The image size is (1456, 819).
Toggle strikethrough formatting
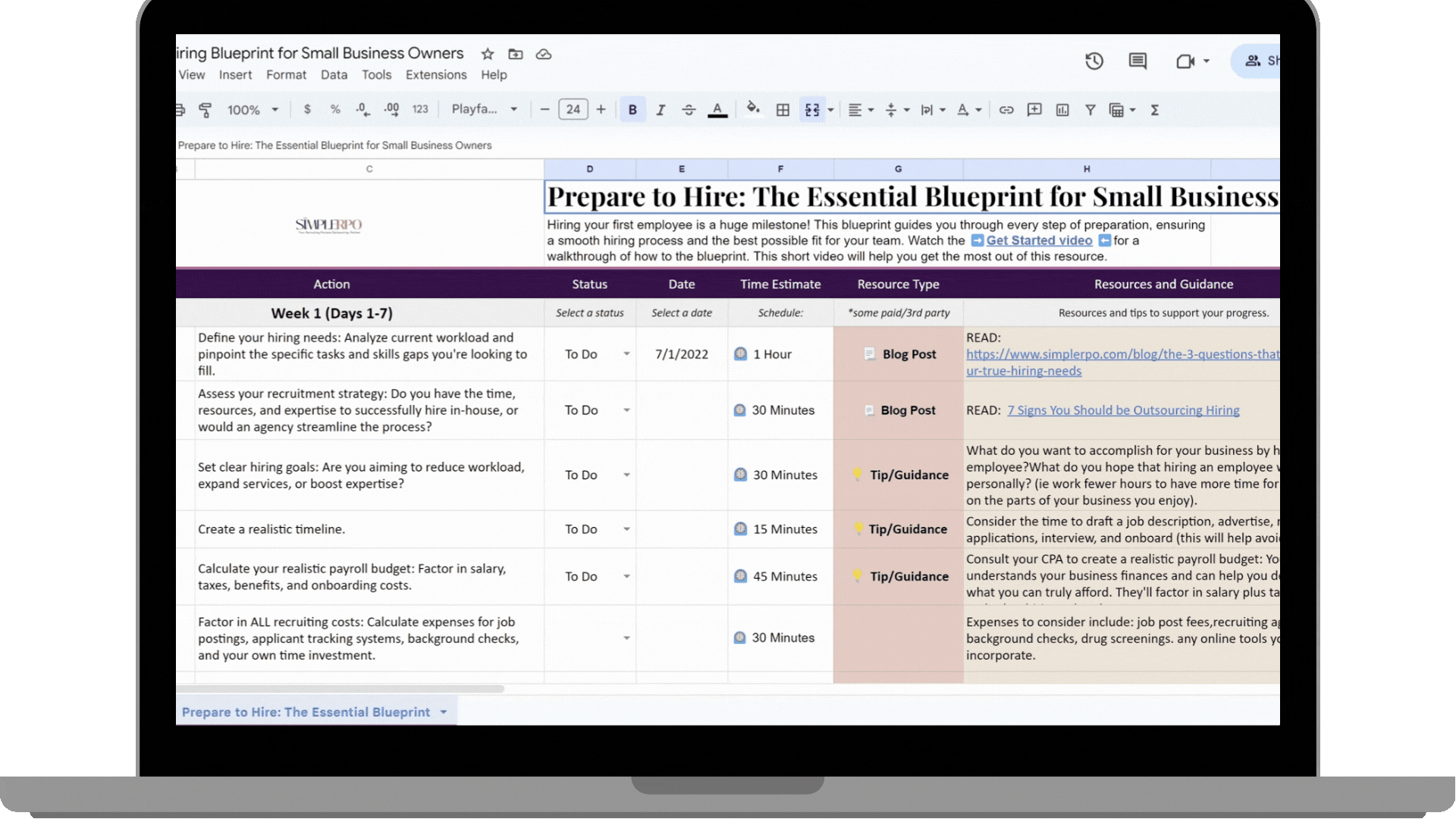689,110
